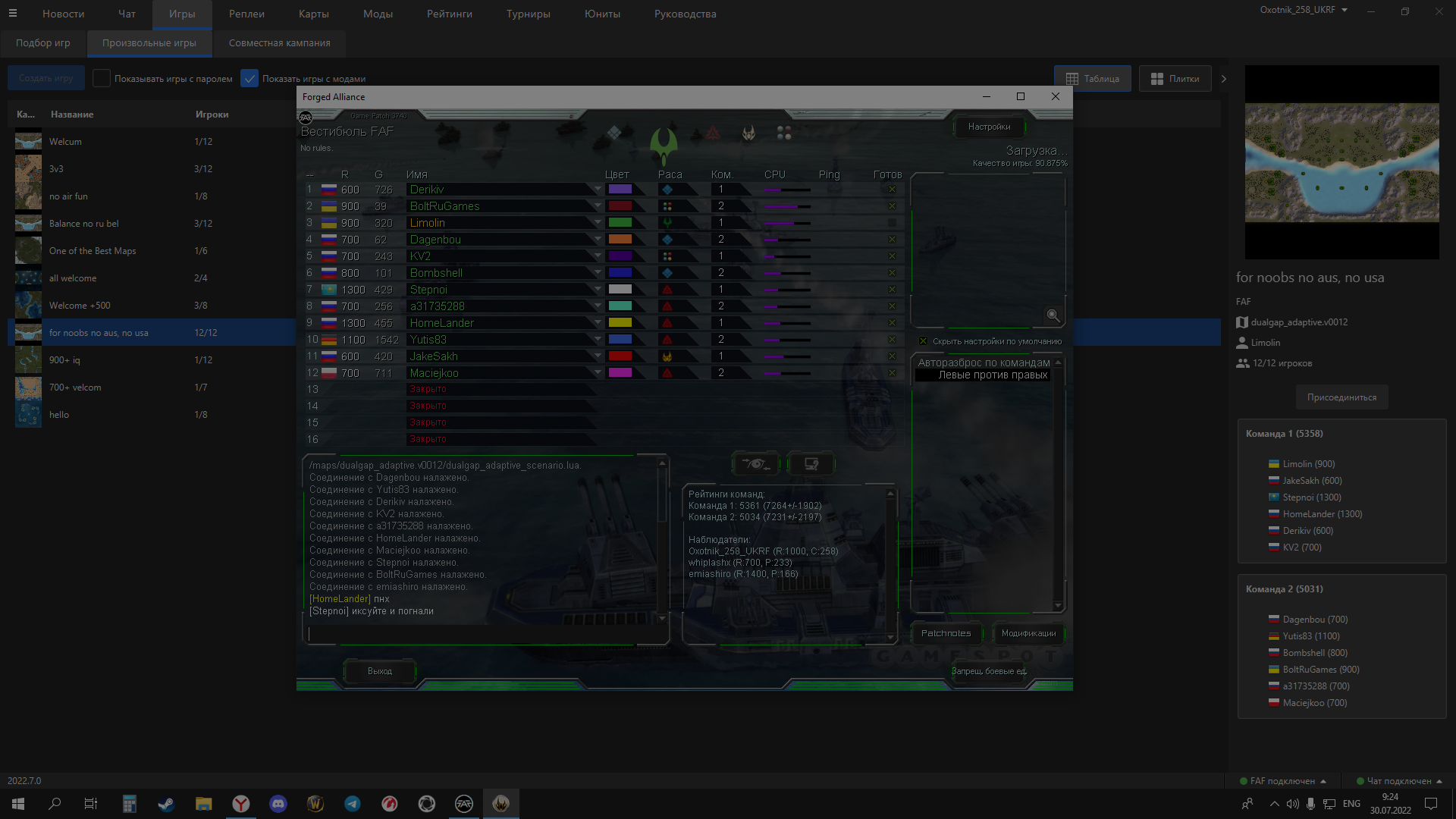The width and height of the screenshot is (1456, 819).
Task: Switch to the Турниры tab
Action: coord(529,14)
